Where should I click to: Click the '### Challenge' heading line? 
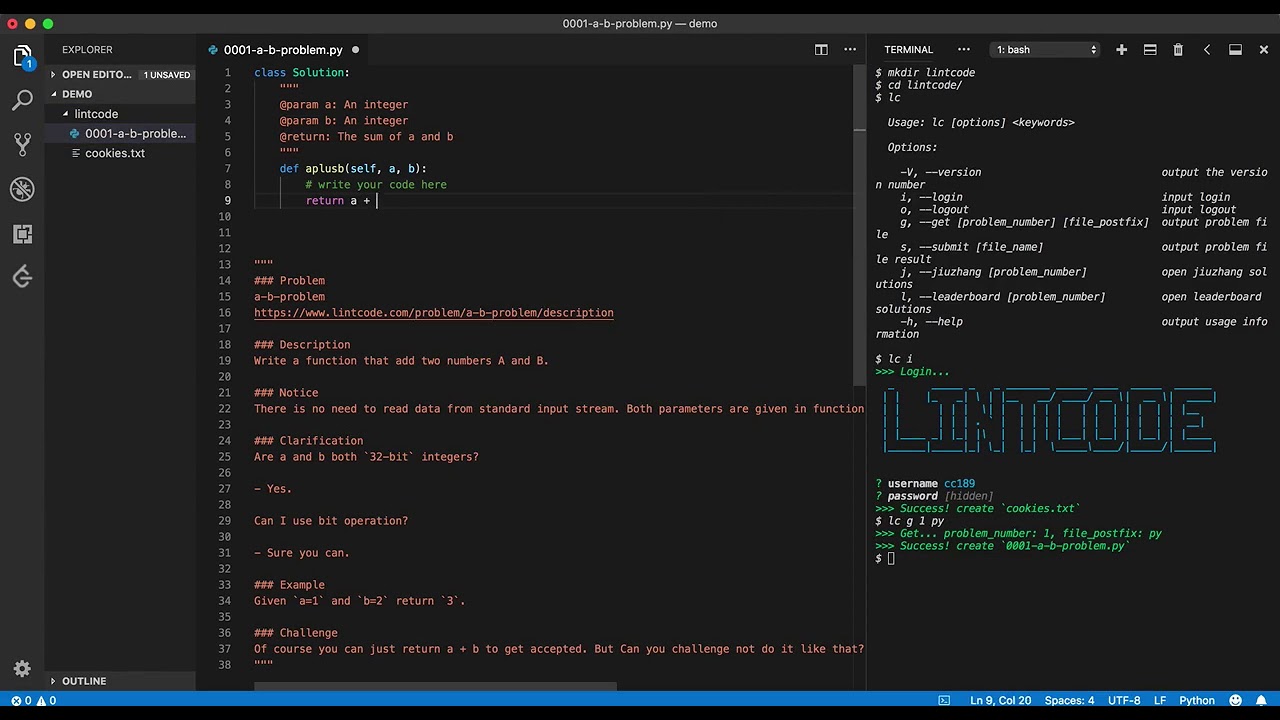(x=296, y=633)
